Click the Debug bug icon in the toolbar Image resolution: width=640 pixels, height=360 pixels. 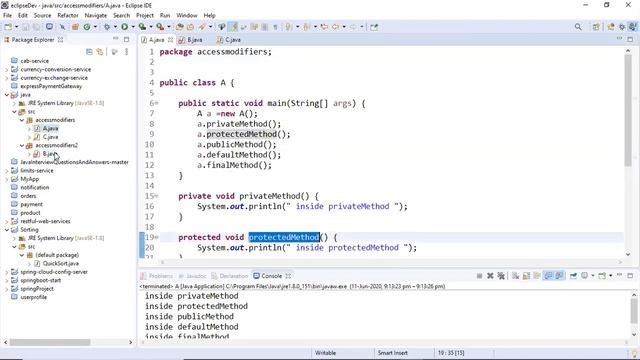(107, 27)
